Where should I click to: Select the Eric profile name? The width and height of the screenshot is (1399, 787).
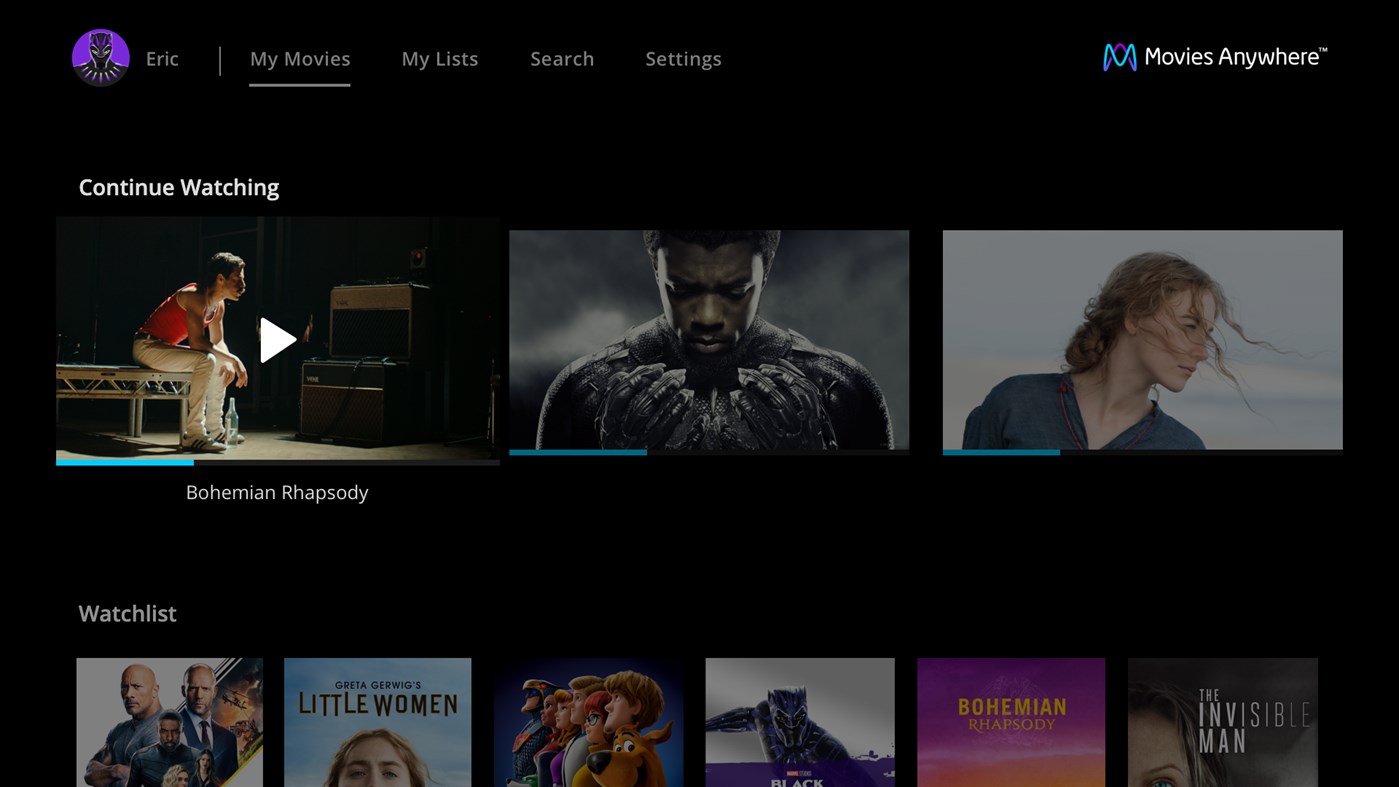pyautogui.click(x=162, y=59)
